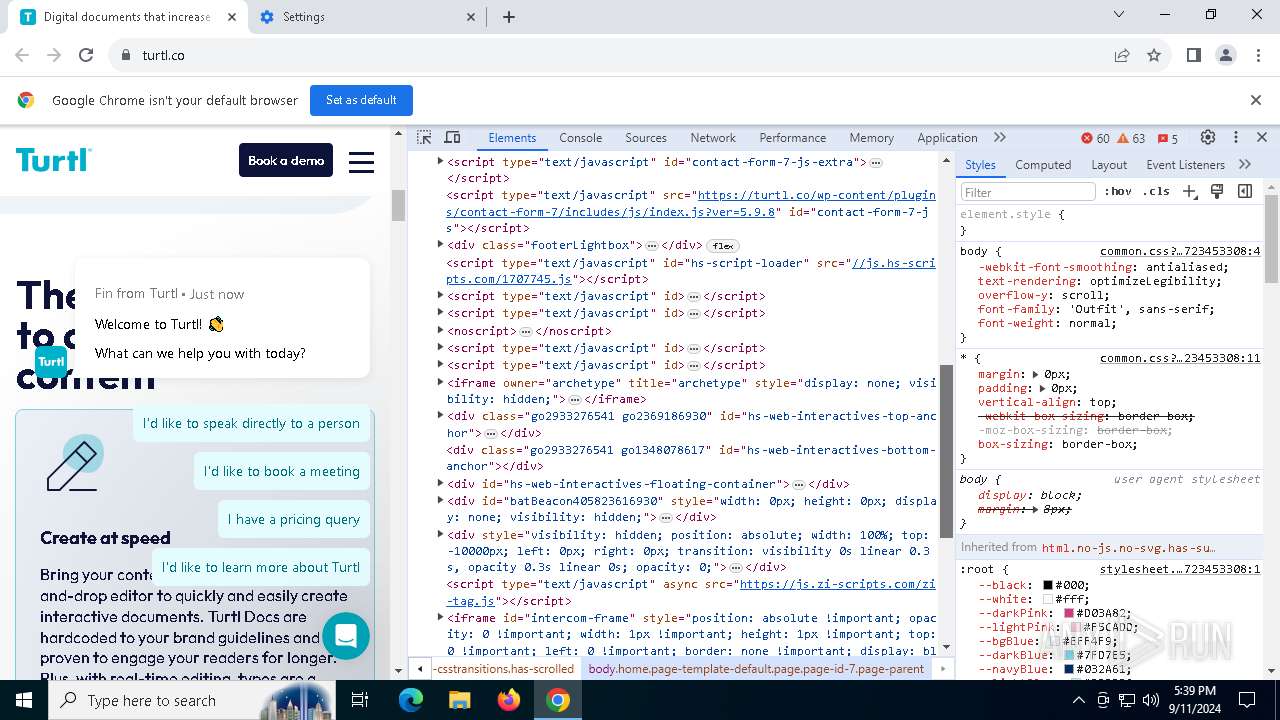Expand the batBeacon div node
Viewport: 1280px width, 720px height.
pyautogui.click(x=440, y=501)
